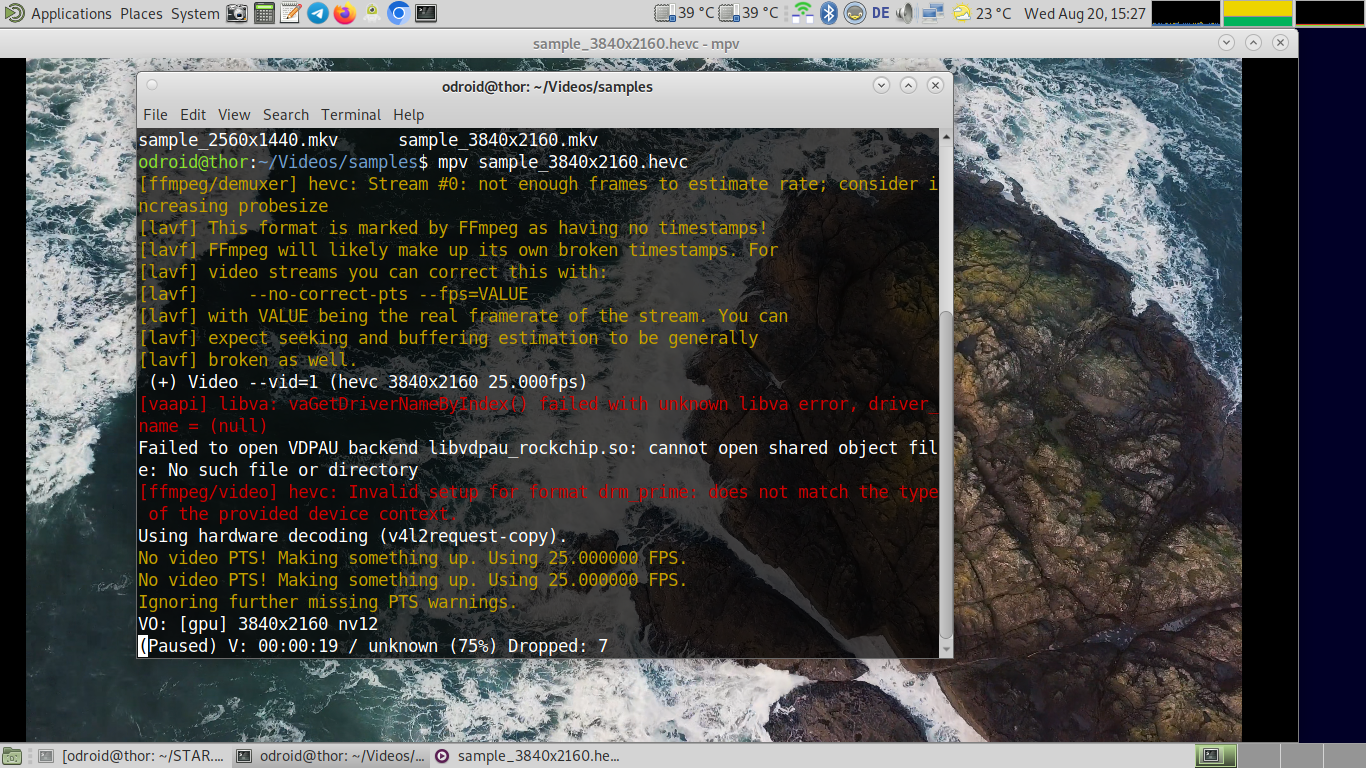This screenshot has width=1366, height=768.
Task: Click the volume speaker icon
Action: pyautogui.click(x=905, y=14)
